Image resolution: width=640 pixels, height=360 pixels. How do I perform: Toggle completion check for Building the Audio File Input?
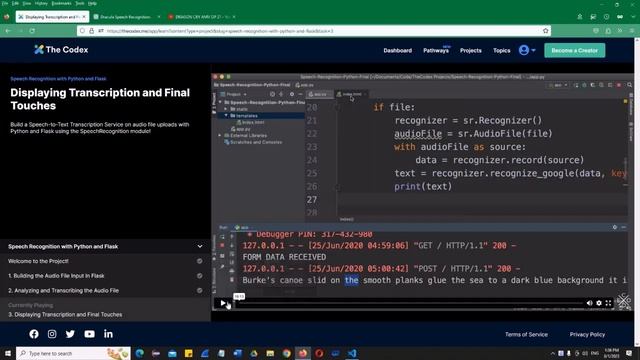click(200, 276)
